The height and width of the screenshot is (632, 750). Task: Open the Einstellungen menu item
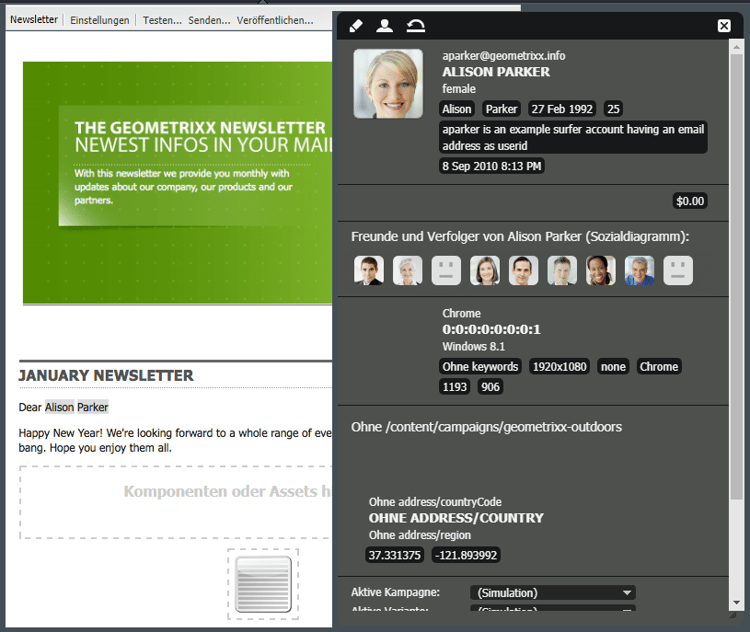99,20
